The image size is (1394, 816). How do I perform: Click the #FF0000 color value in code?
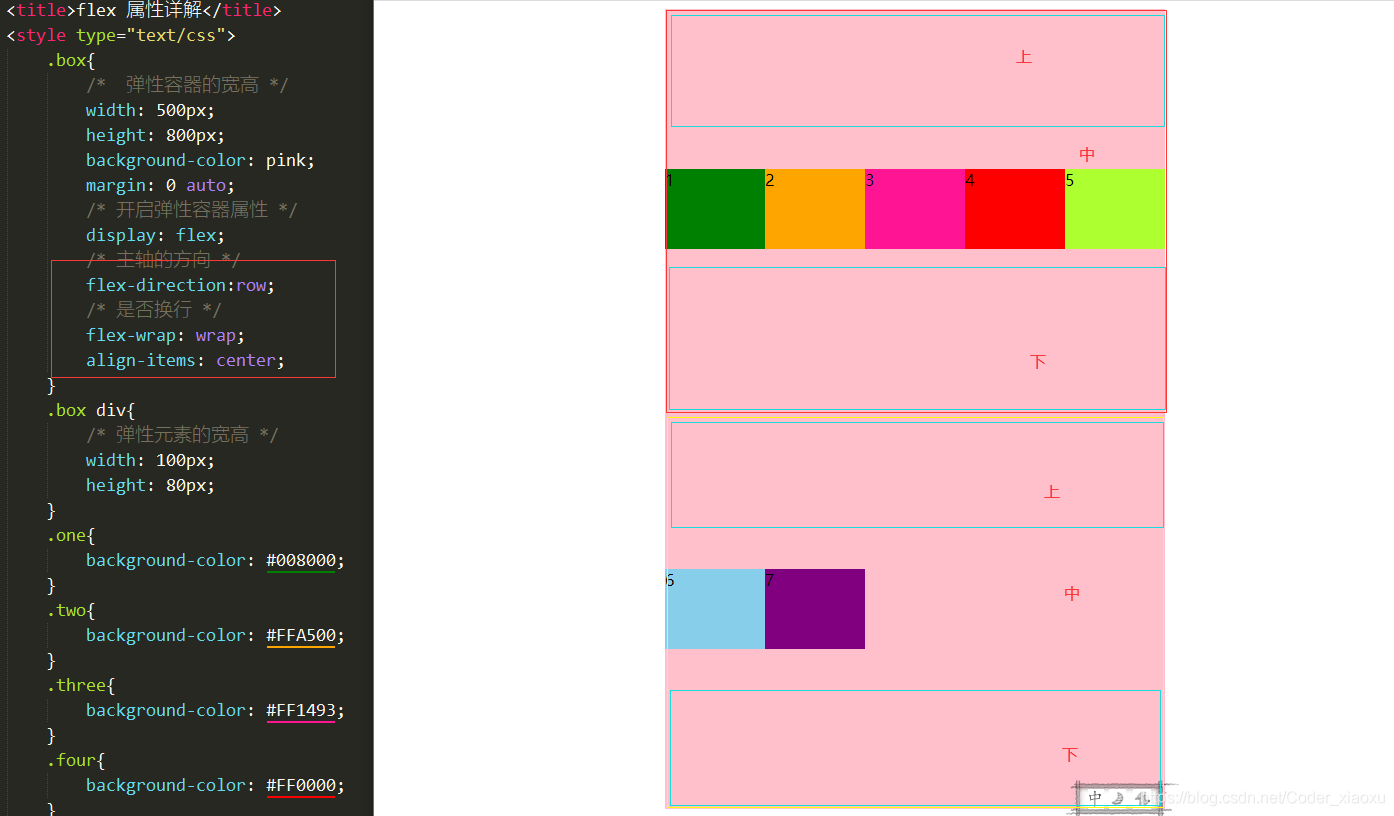tap(301, 786)
